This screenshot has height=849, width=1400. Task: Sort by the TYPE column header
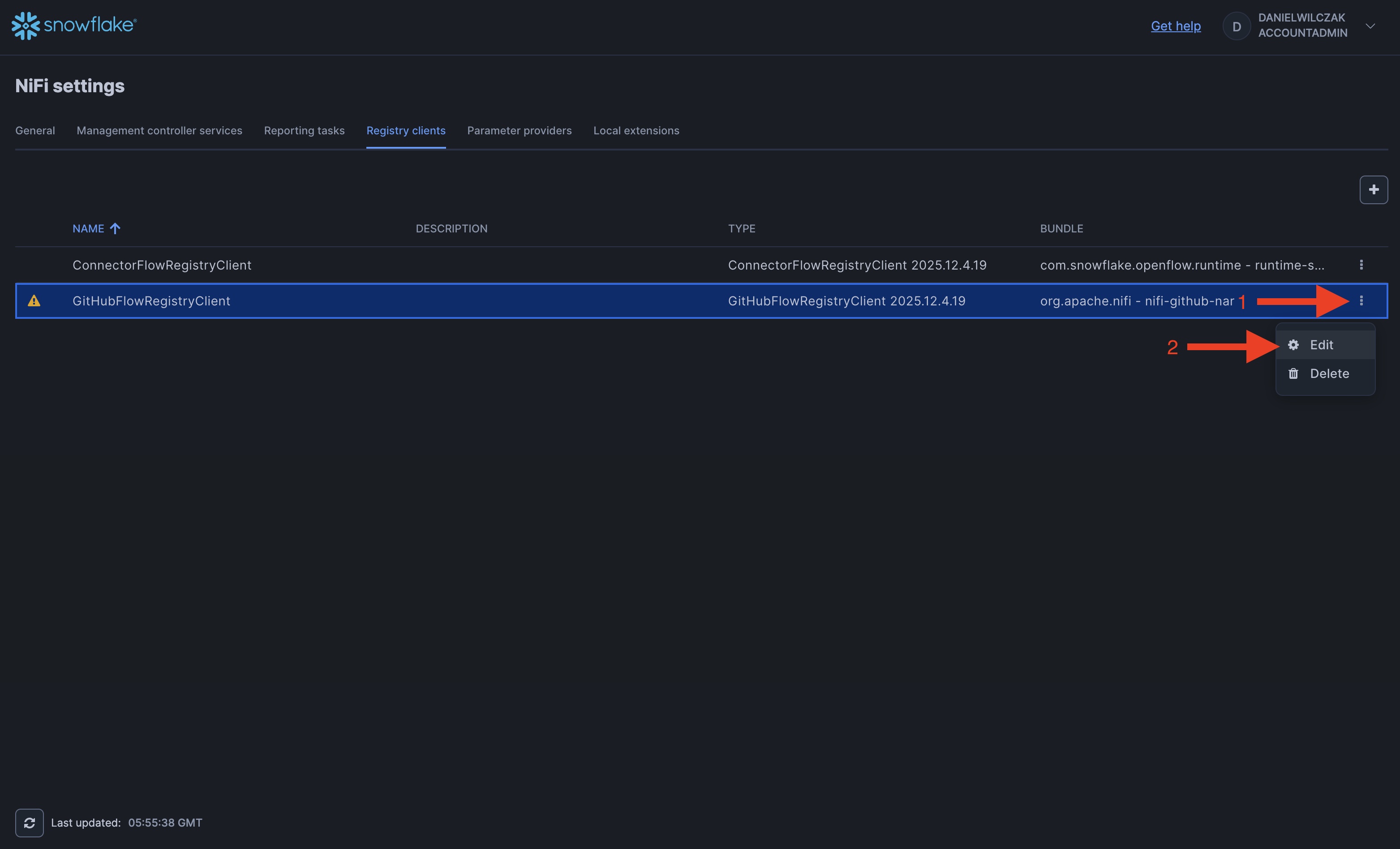tap(742, 228)
